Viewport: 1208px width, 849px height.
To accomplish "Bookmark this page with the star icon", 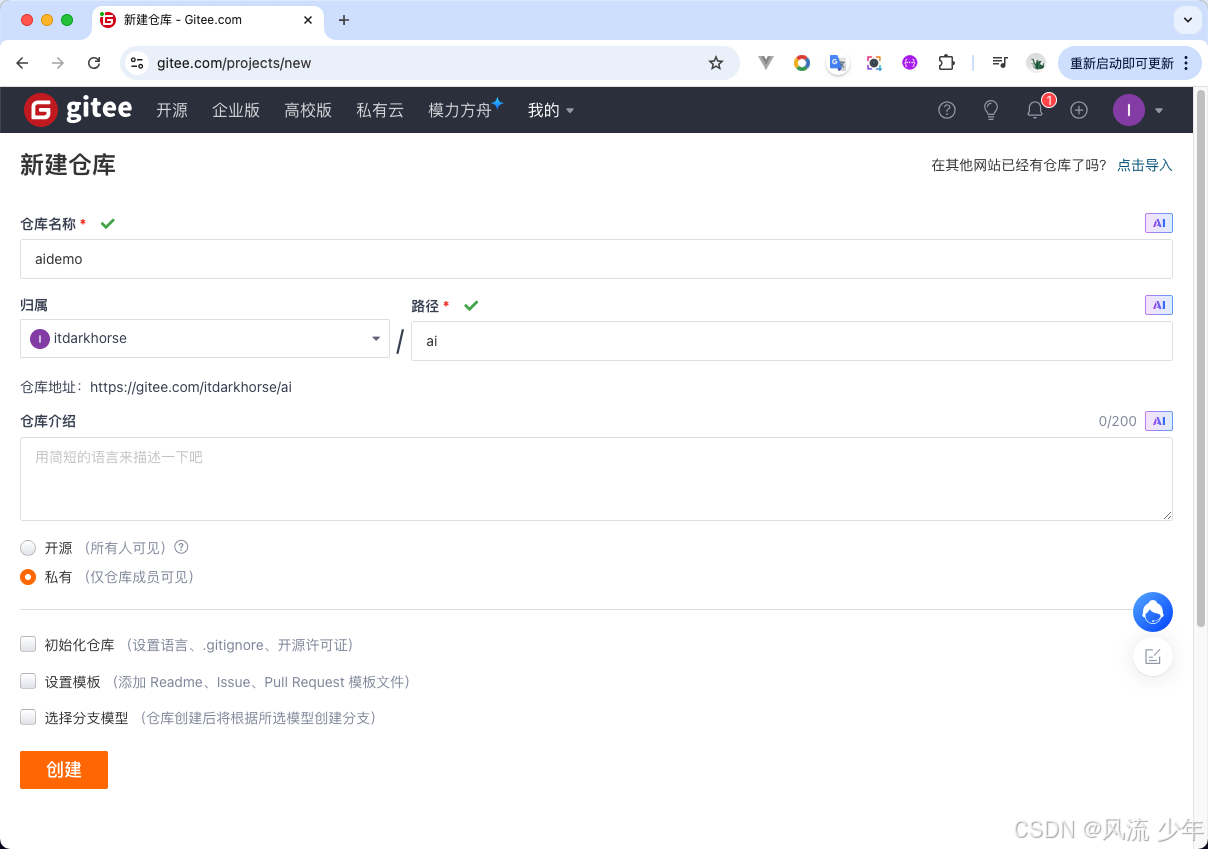I will pos(716,63).
